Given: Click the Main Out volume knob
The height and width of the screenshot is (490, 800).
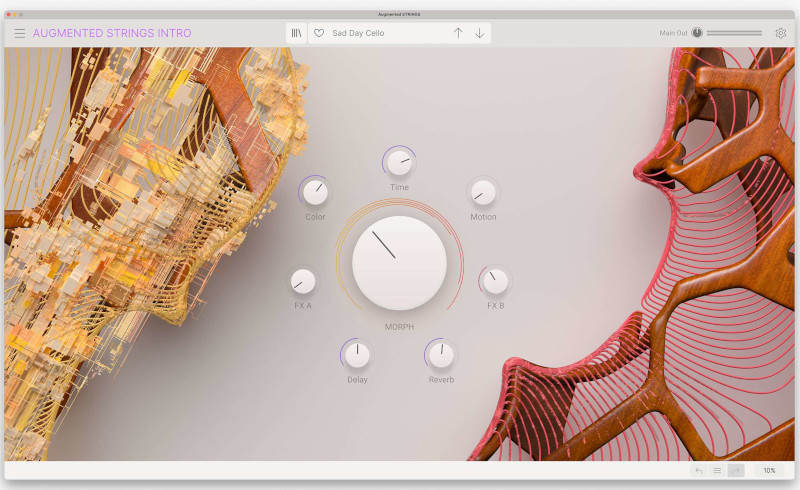Looking at the screenshot, I should (697, 33).
